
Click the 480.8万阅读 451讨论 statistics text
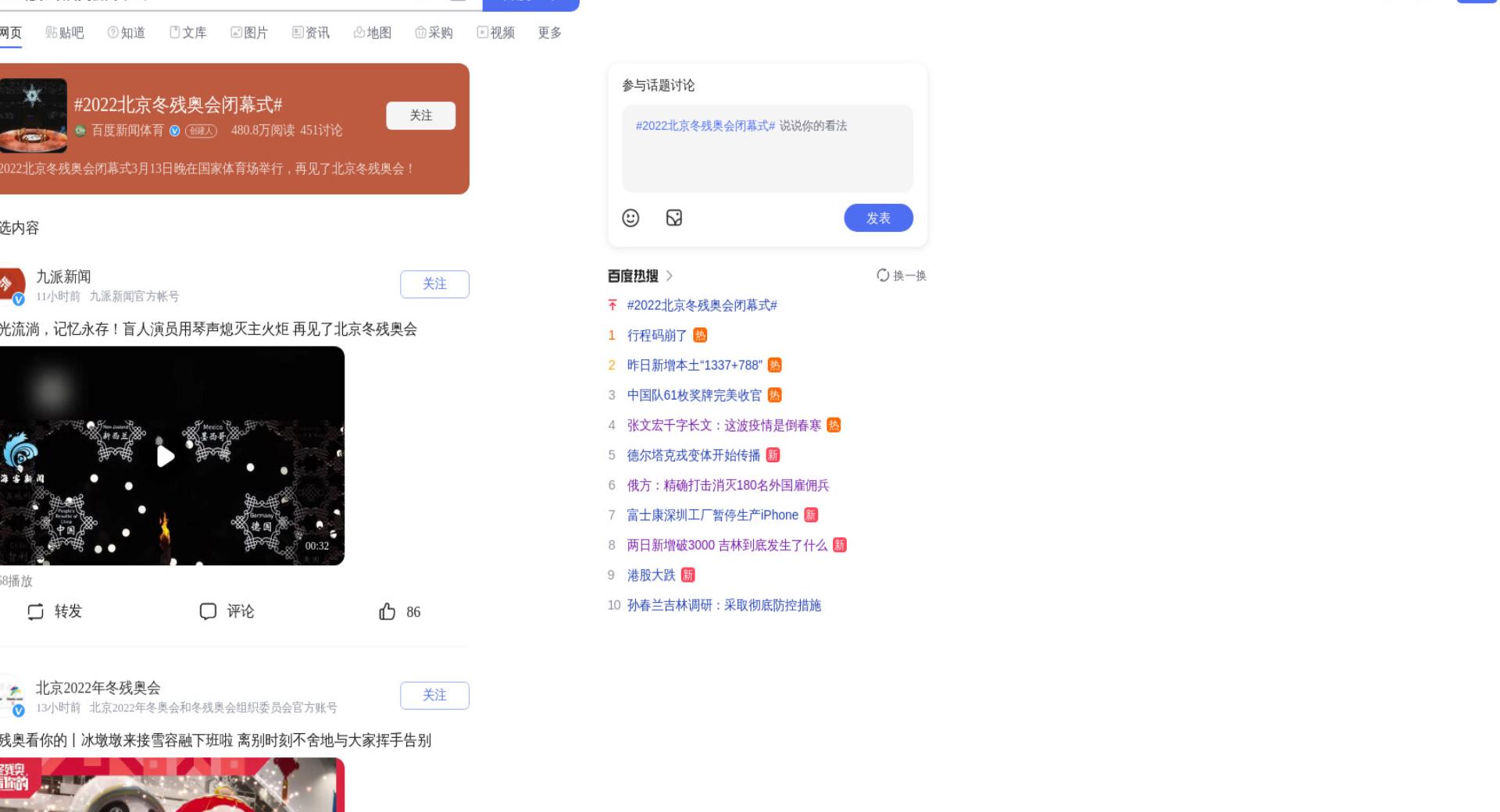(x=287, y=130)
